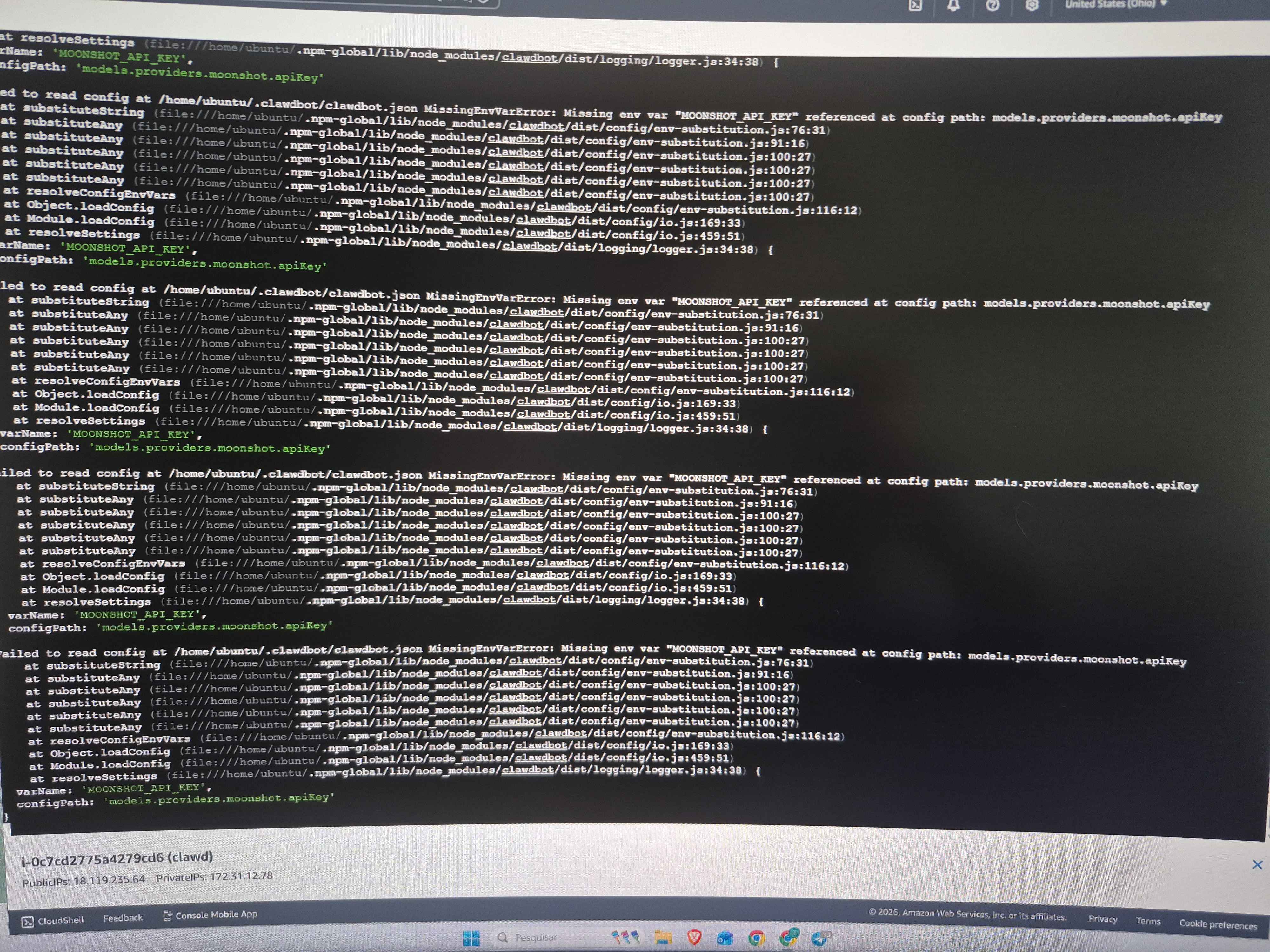Screen dimensions: 1270x952
Task: Open the notifications bell
Action: [954, 5]
